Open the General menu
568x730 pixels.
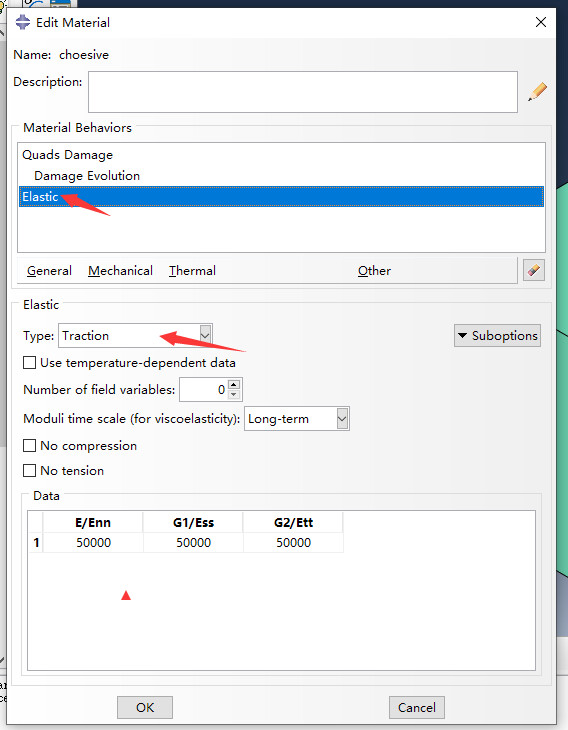(x=49, y=271)
